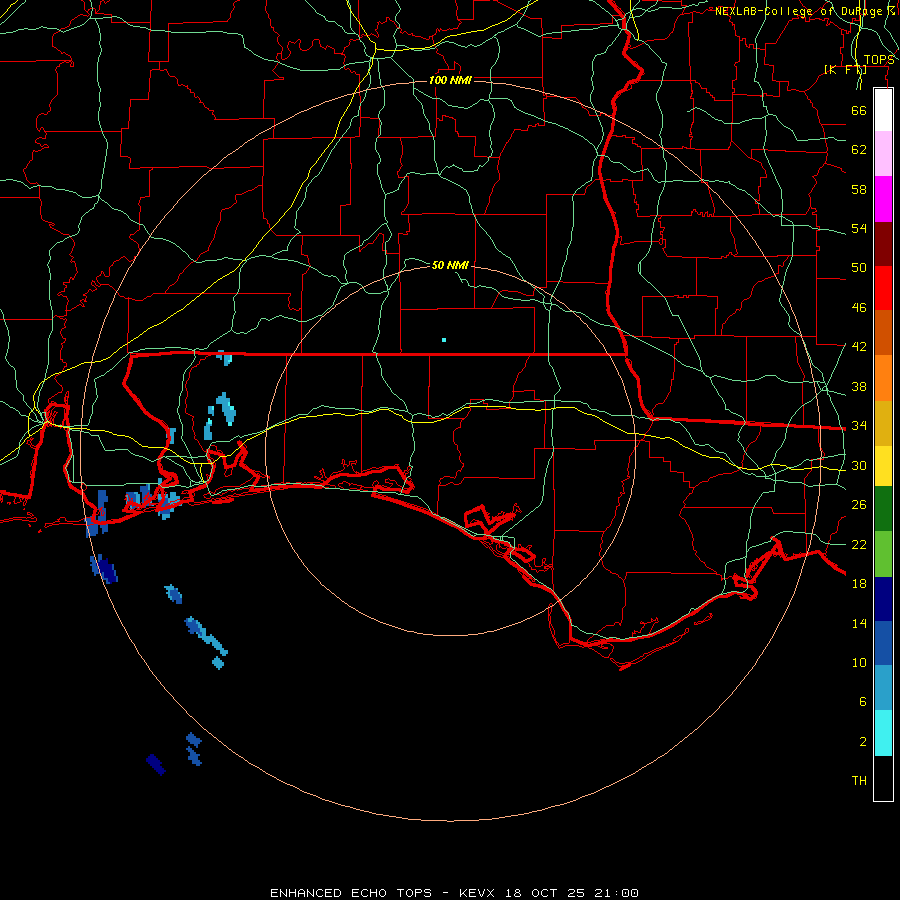
Task: Click the burnt orange legend band
Action: [883, 333]
